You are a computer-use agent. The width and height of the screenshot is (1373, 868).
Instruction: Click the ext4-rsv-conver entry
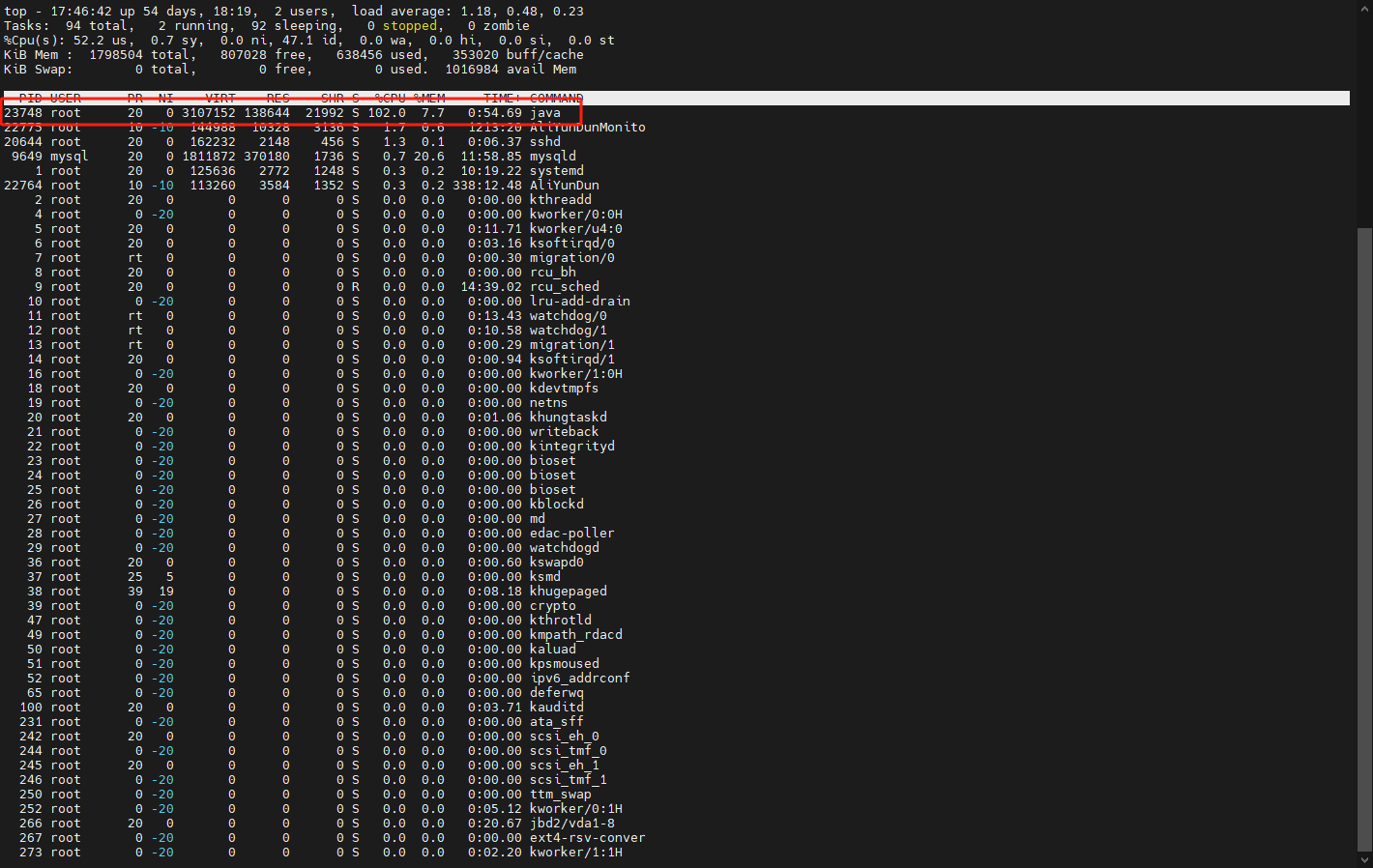pyautogui.click(x=588, y=838)
